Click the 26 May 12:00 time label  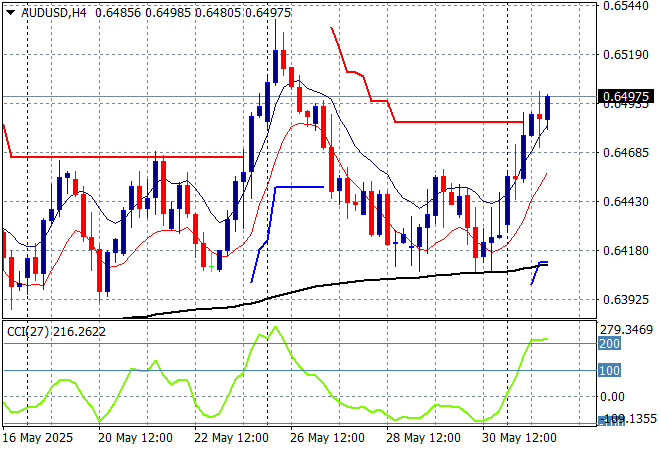click(x=326, y=438)
